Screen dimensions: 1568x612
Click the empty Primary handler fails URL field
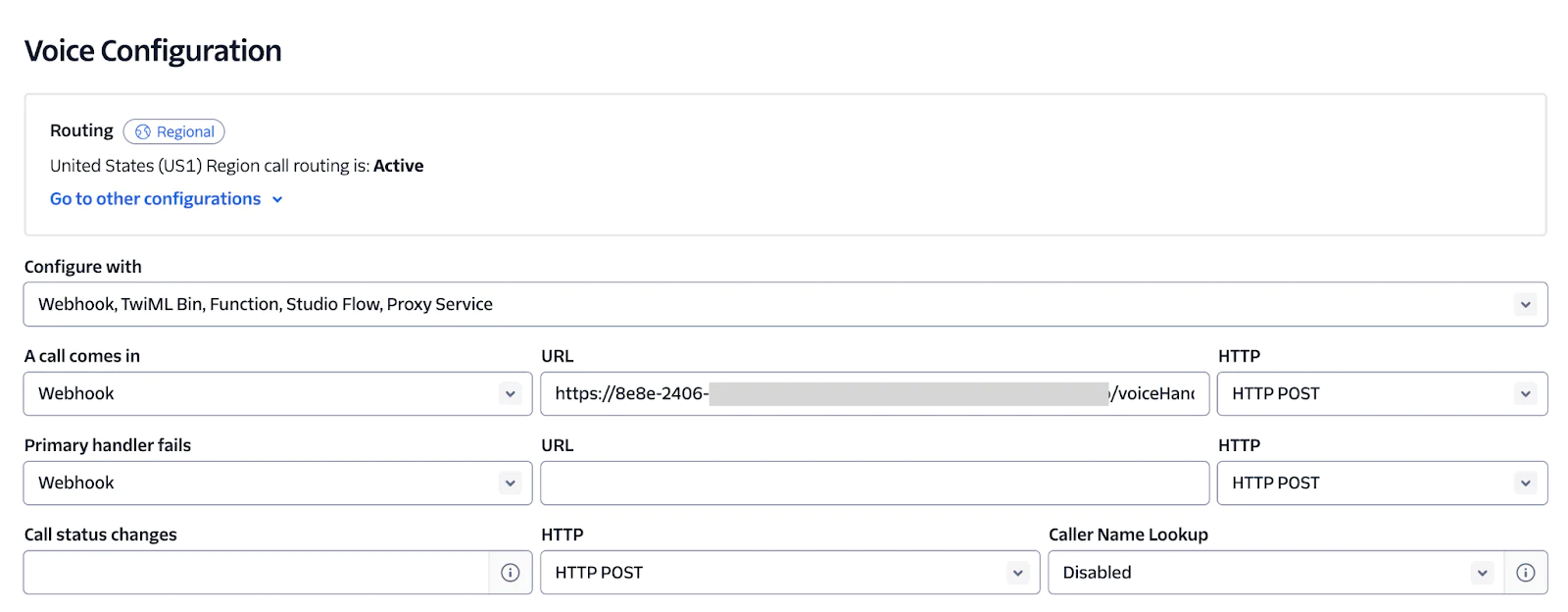(874, 483)
